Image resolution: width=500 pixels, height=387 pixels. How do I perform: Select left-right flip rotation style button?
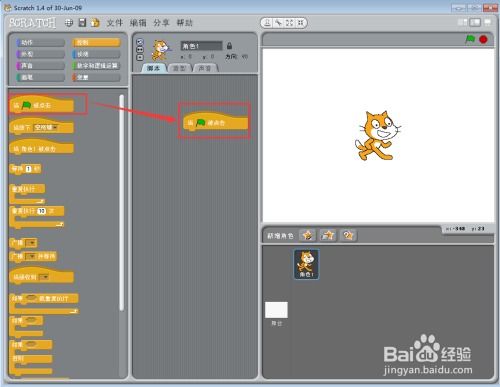[140, 50]
